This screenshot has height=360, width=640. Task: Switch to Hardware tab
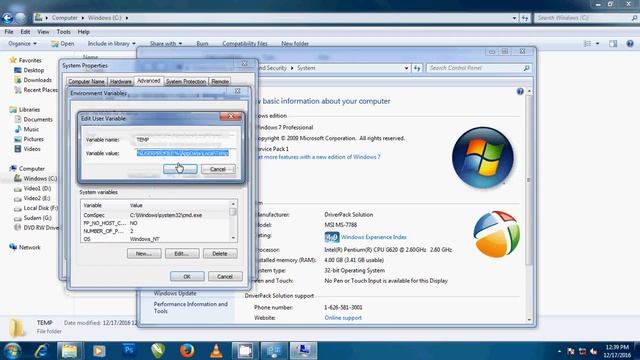[x=120, y=81]
